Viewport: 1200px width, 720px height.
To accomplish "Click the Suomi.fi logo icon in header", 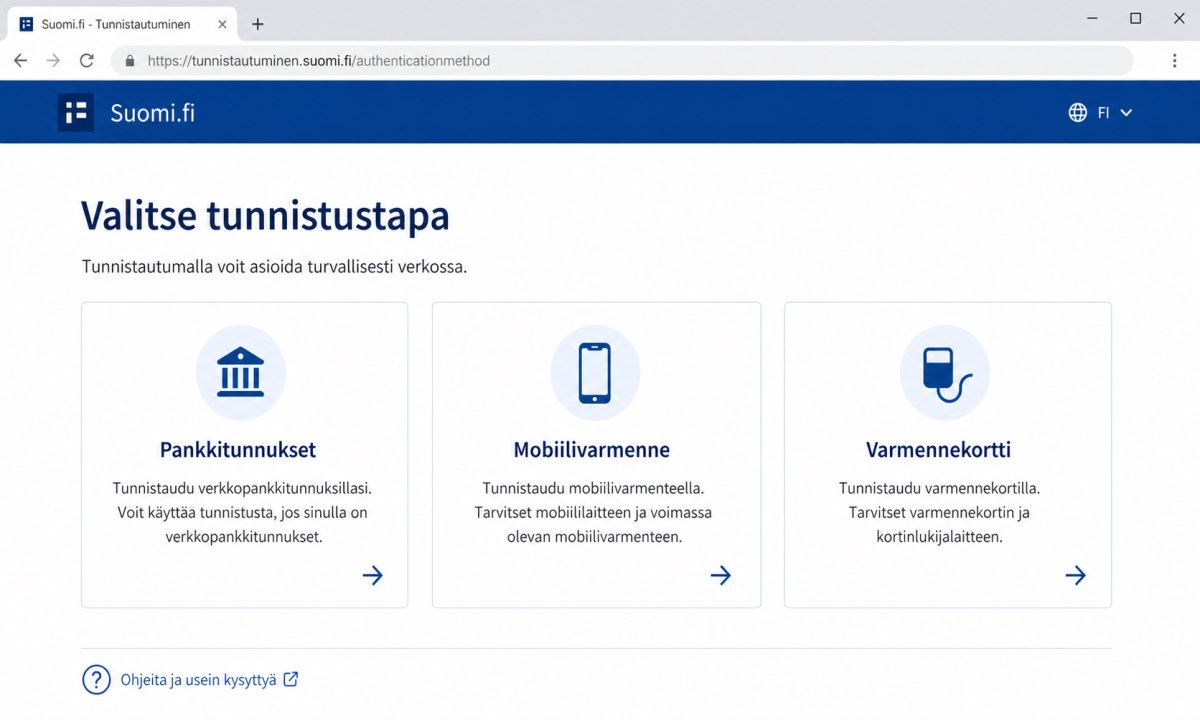I will [x=76, y=112].
